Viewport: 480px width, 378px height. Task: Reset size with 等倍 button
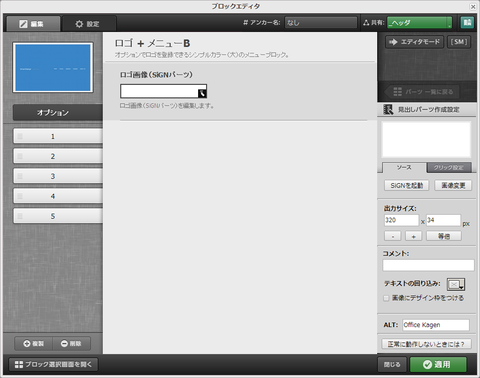[444, 236]
